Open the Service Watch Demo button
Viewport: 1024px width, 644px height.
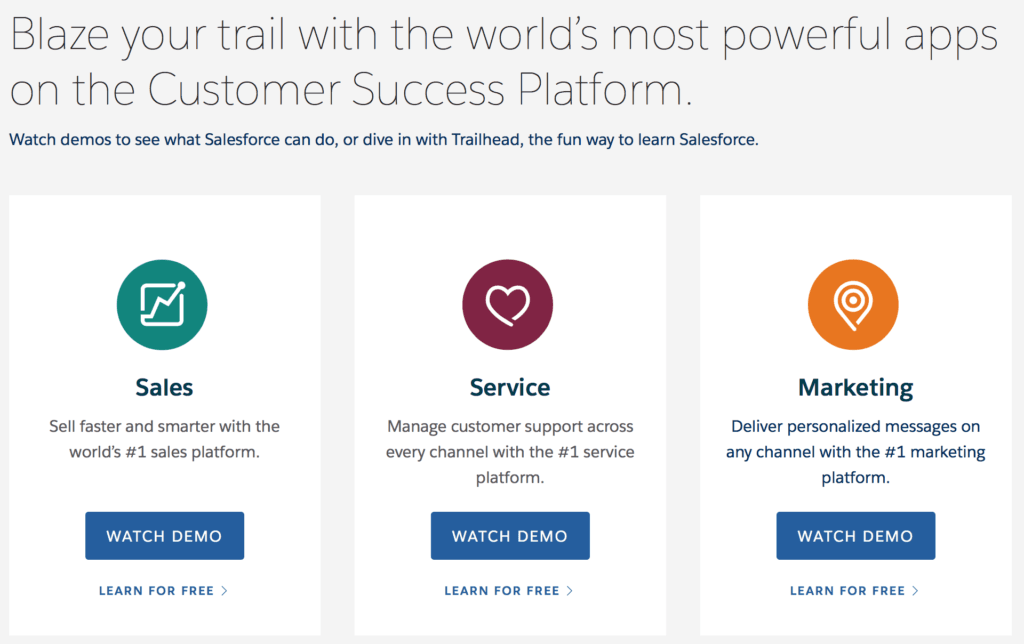click(510, 536)
